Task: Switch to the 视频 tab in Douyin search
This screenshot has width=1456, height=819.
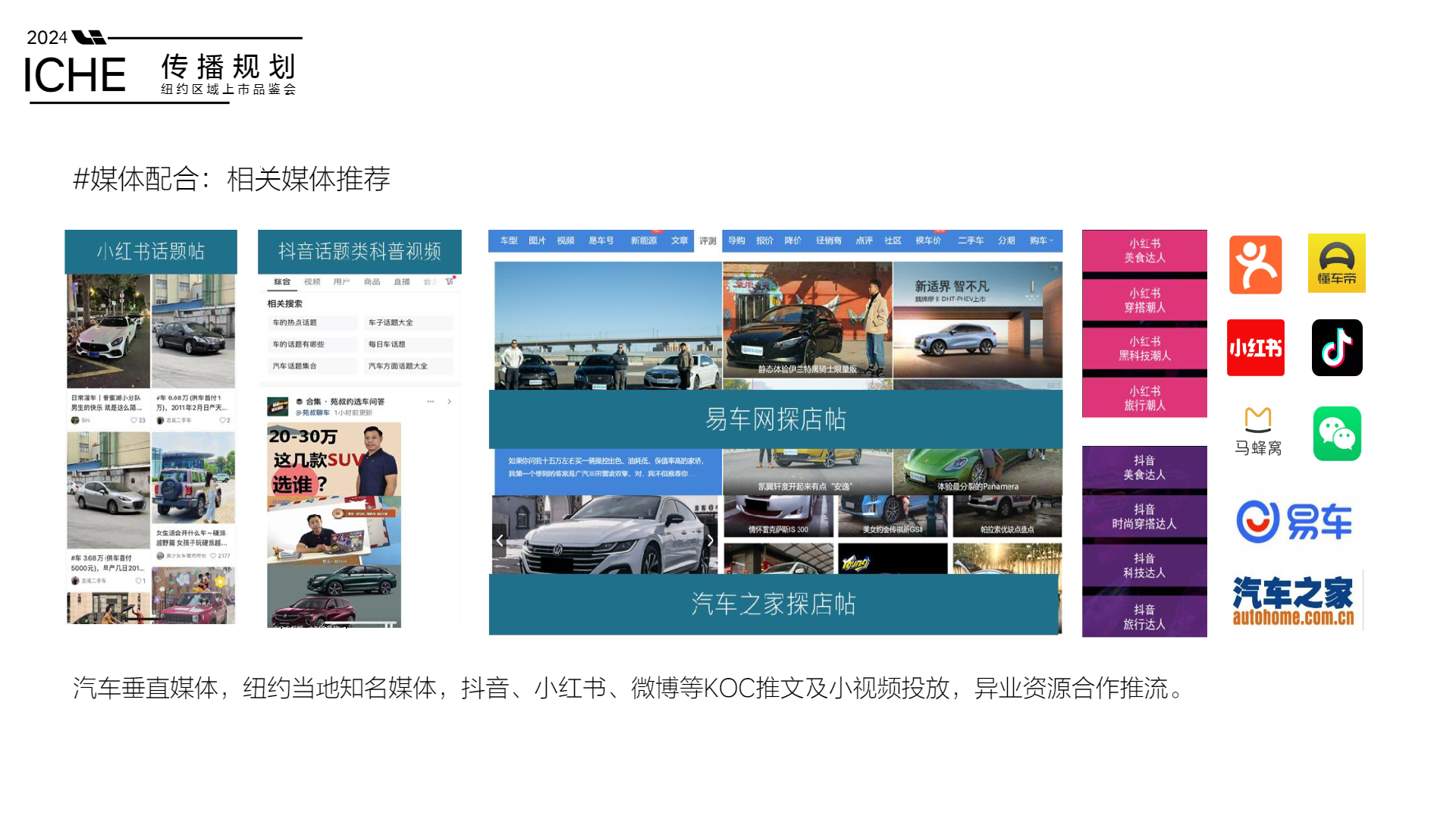Action: 312,281
